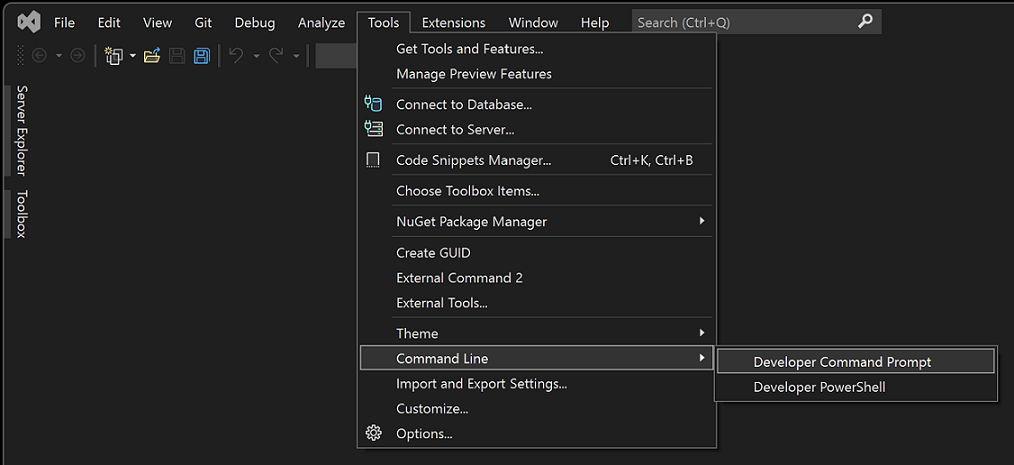This screenshot has height=465, width=1014.
Task: Click Import and Export Settings
Action: click(481, 383)
